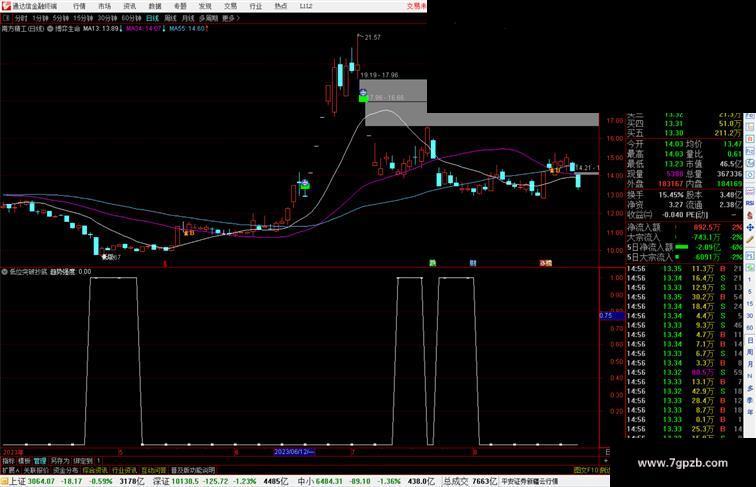756x487 pixels.
Task: Click the 净流入额 row in quote panel
Action: point(684,227)
